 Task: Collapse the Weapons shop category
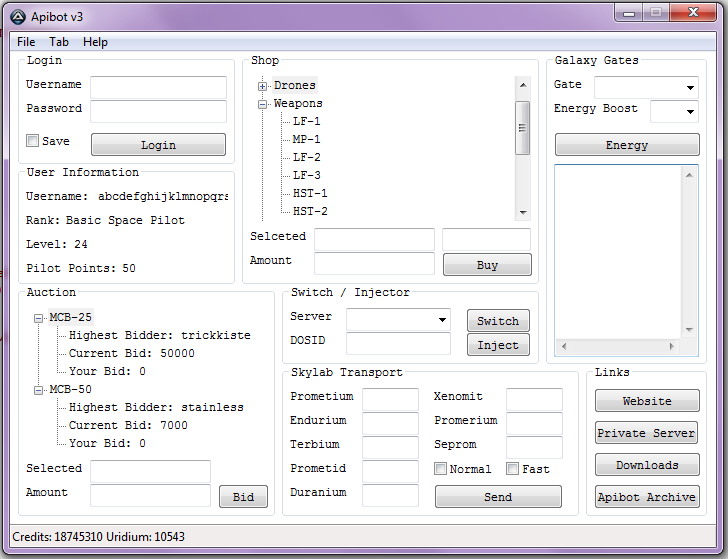tap(262, 104)
